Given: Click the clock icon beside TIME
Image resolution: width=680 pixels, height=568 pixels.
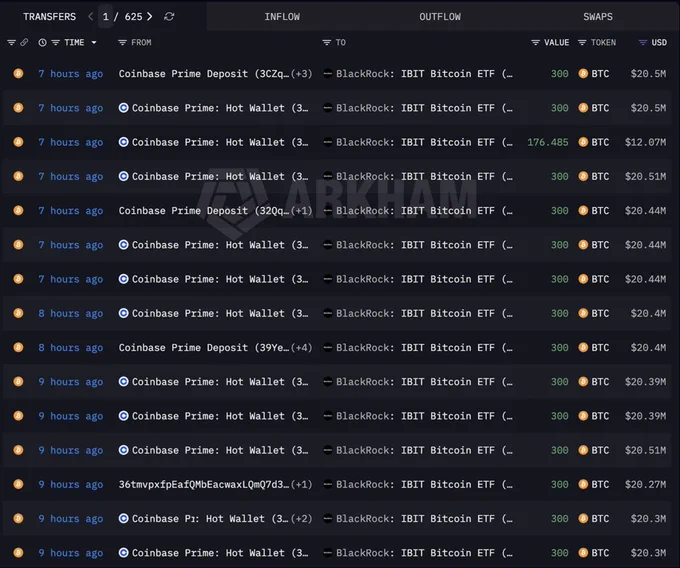Looking at the screenshot, I should [42, 42].
